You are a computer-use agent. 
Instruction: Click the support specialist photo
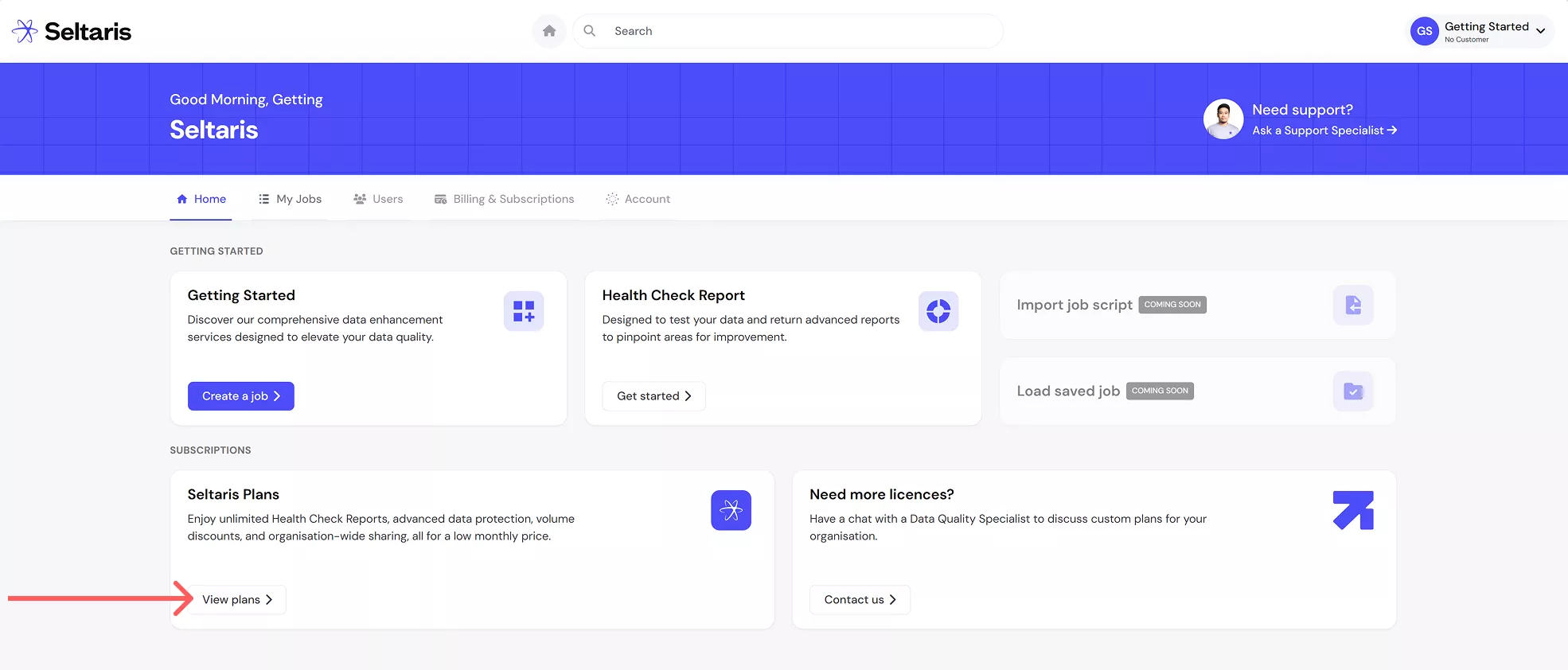pos(1223,119)
